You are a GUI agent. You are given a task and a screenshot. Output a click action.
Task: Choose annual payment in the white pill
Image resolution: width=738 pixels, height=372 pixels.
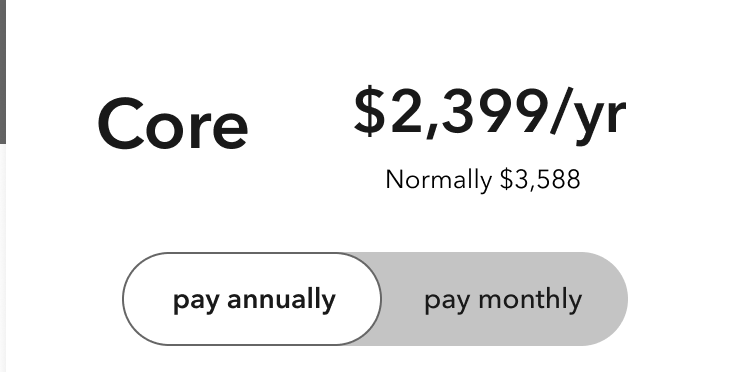(x=252, y=299)
